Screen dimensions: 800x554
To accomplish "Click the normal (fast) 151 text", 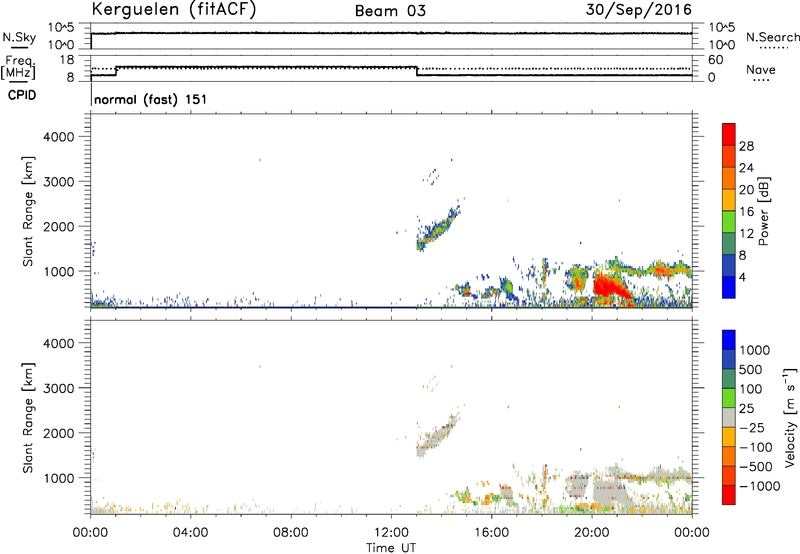I will (151, 99).
